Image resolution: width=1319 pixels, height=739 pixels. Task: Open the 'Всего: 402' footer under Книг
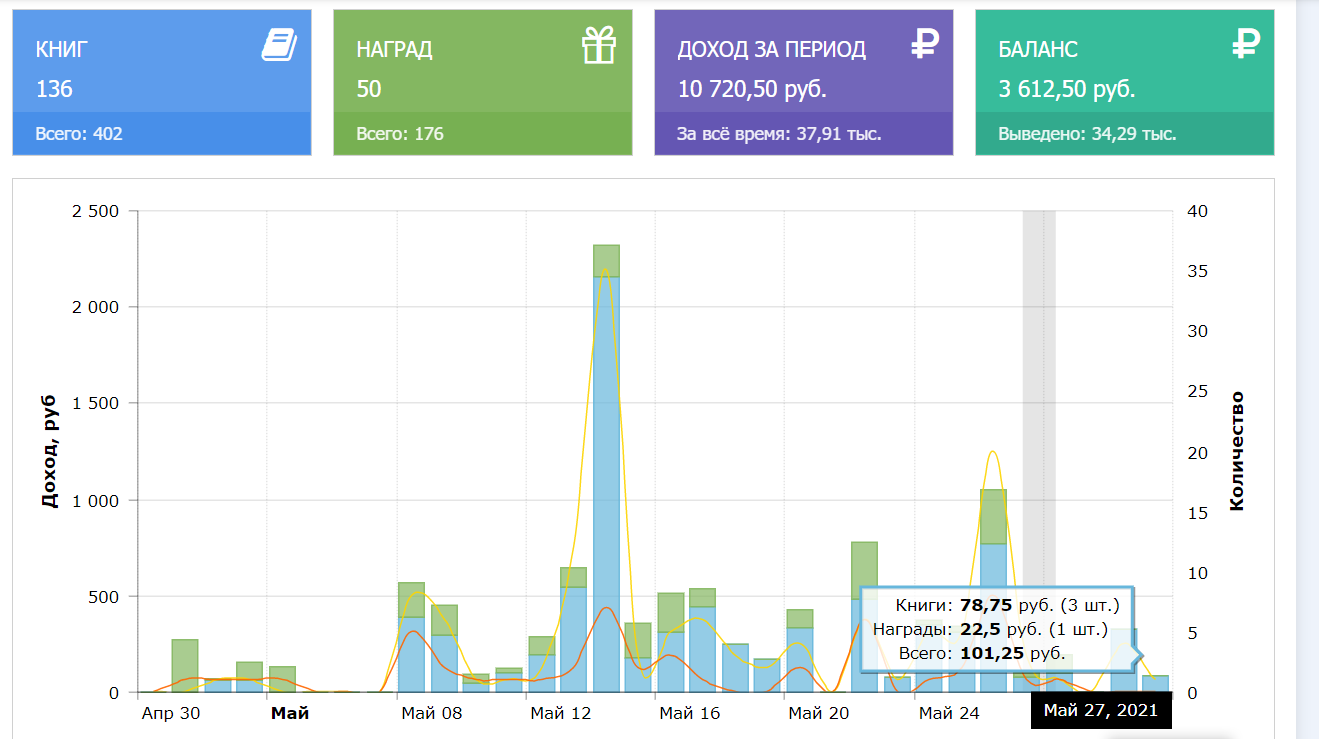click(x=79, y=134)
